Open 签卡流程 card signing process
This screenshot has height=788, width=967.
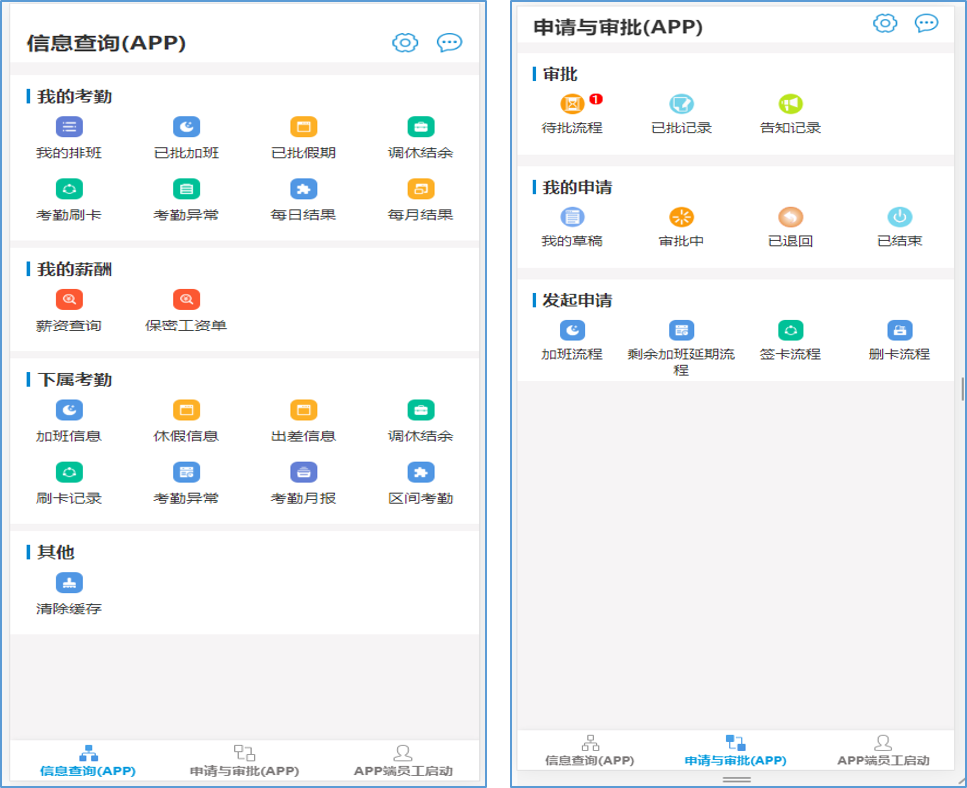click(x=790, y=330)
